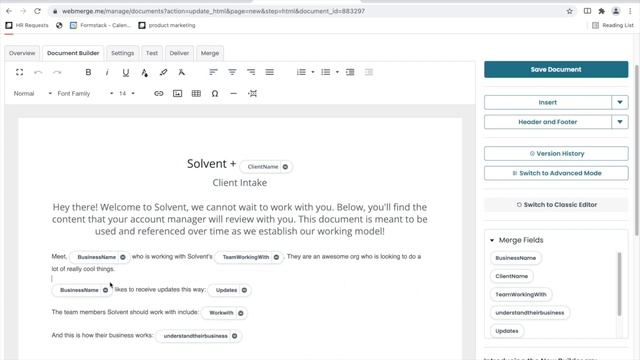640x360 pixels.
Task: Insert special character omega
Action: pos(215,93)
